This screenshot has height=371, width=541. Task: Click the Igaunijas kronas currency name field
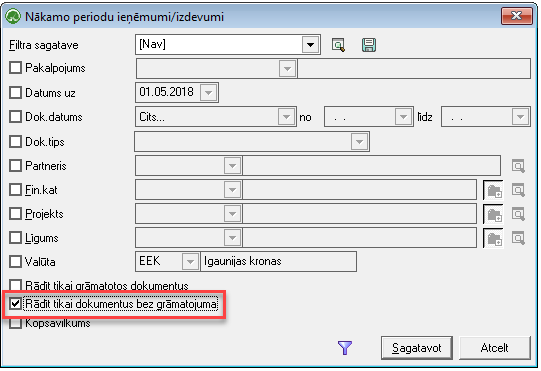pyautogui.click(x=278, y=262)
